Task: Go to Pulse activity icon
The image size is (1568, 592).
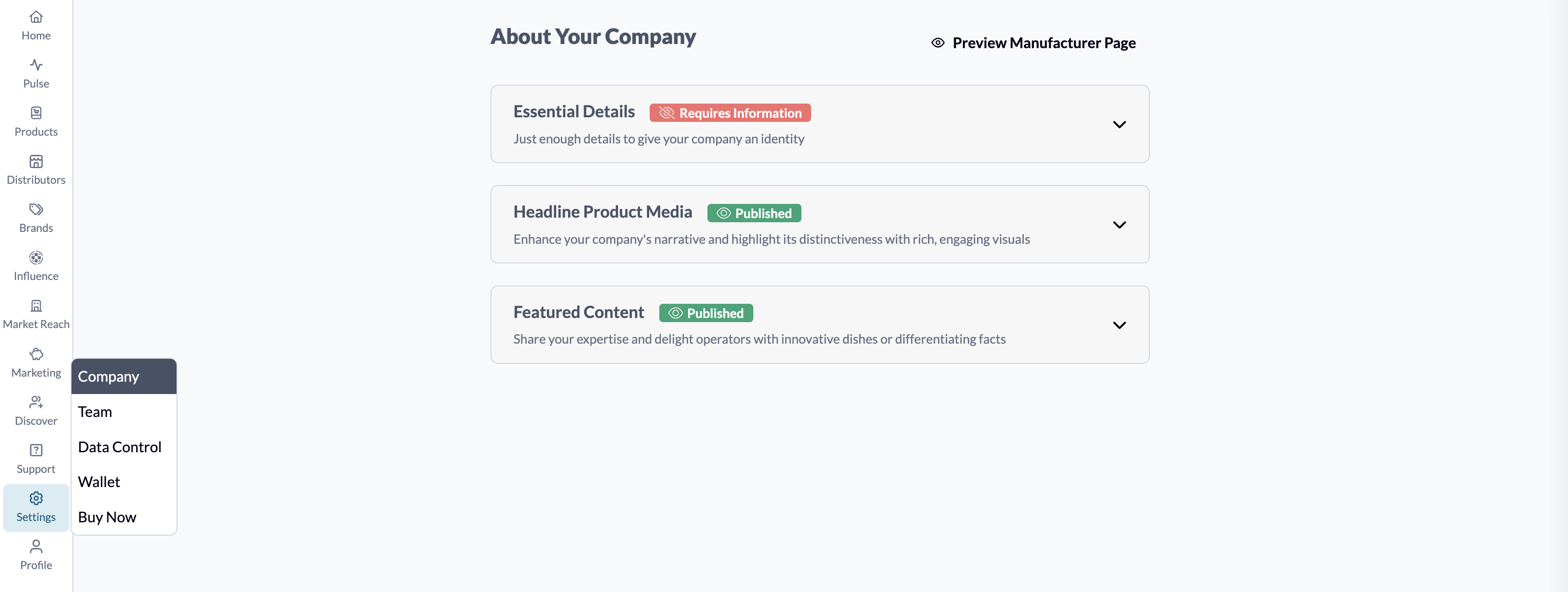Action: click(x=36, y=65)
